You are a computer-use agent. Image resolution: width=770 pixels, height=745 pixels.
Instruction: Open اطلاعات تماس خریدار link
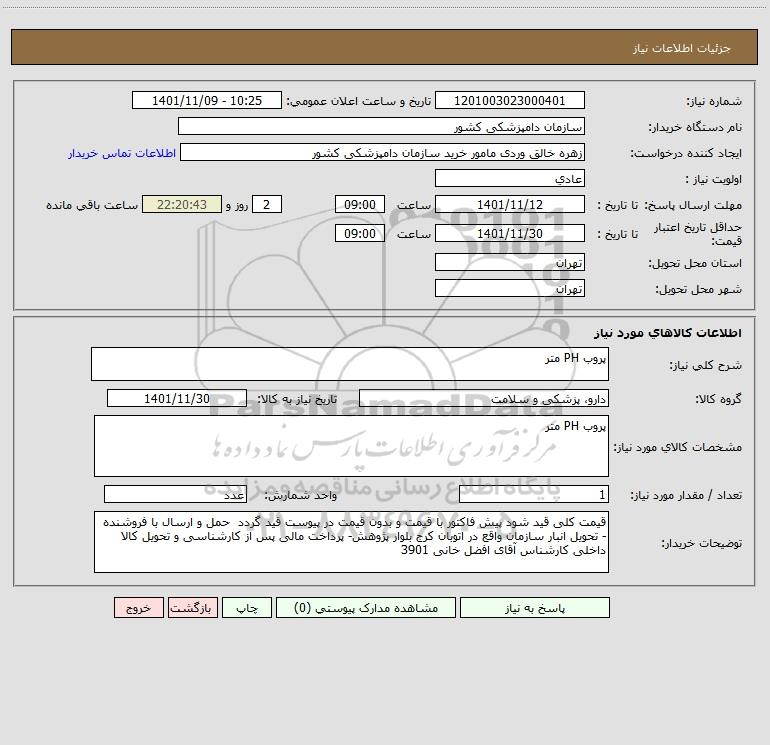click(x=122, y=153)
